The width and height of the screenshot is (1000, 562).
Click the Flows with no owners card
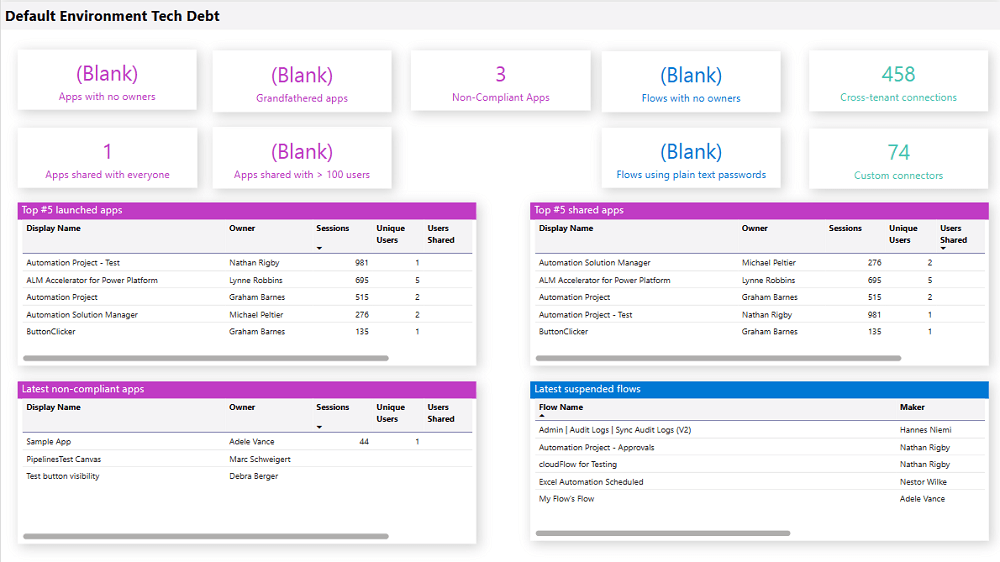click(691, 82)
